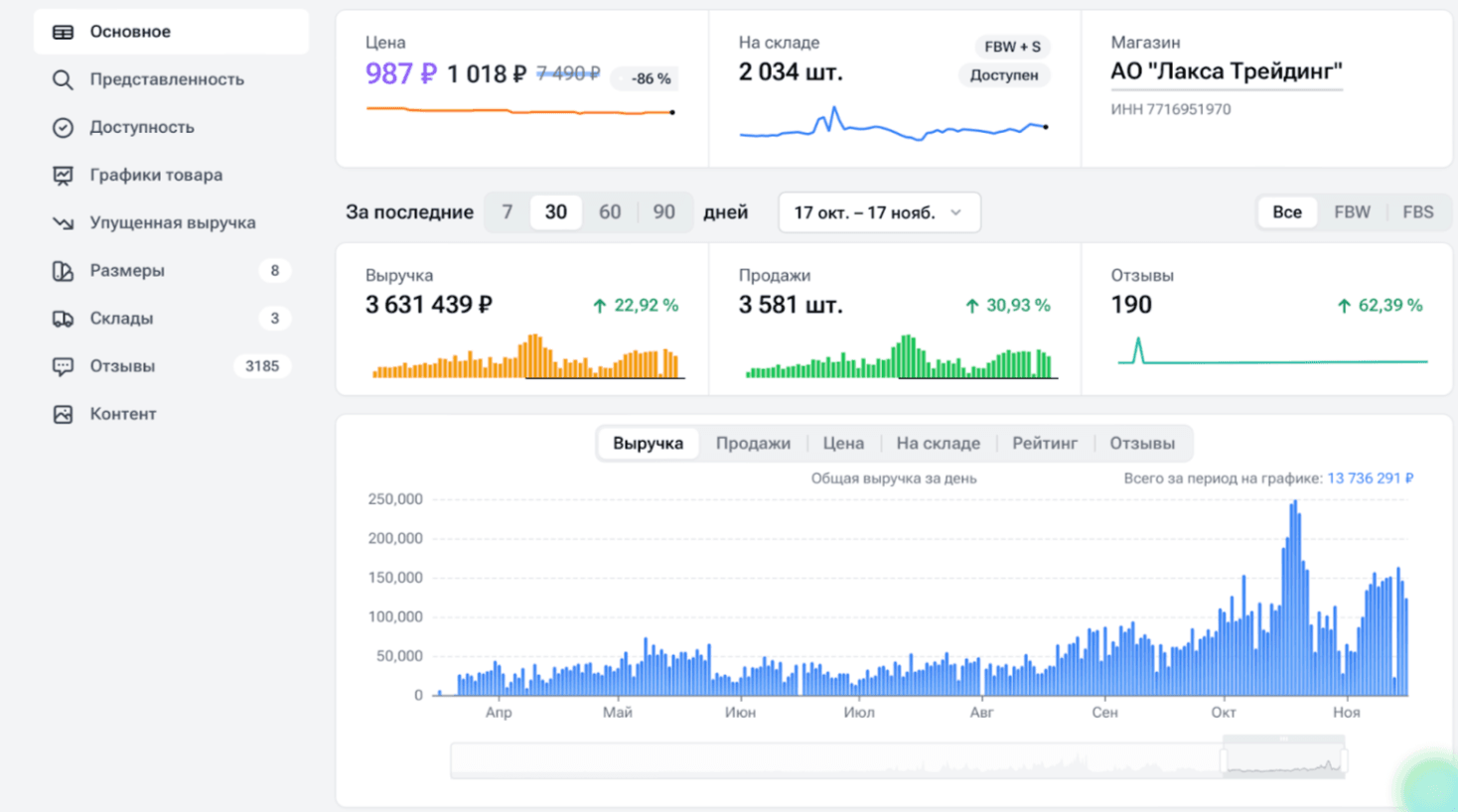Click the Представленность magnifier icon
The height and width of the screenshot is (812, 1458).
coord(63,79)
